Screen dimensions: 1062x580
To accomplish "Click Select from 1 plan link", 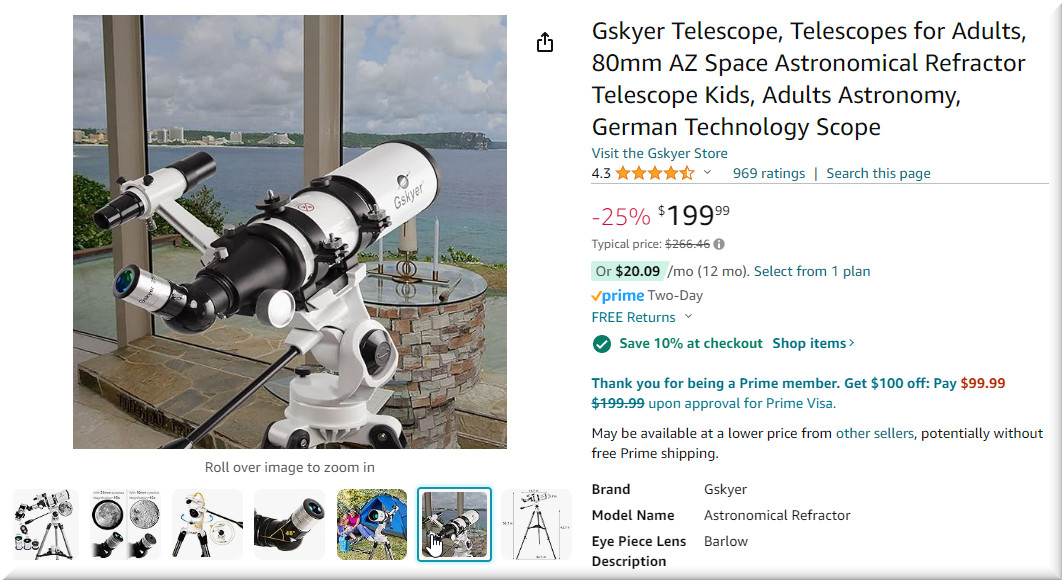I will coord(811,271).
